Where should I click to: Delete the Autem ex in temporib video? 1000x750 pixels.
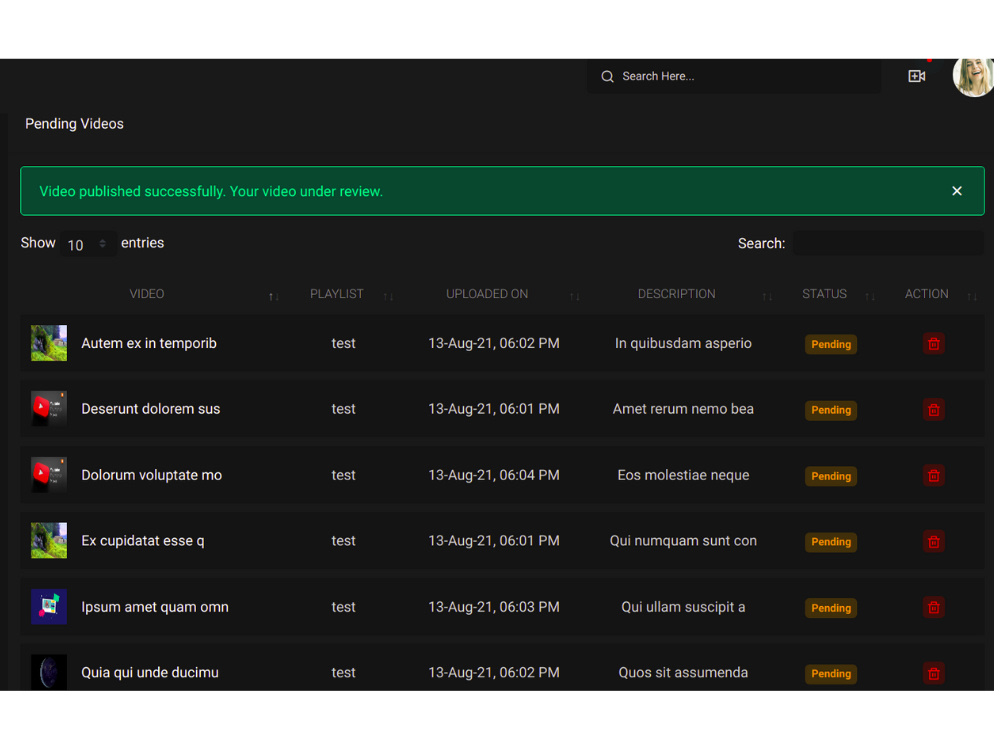pos(934,344)
